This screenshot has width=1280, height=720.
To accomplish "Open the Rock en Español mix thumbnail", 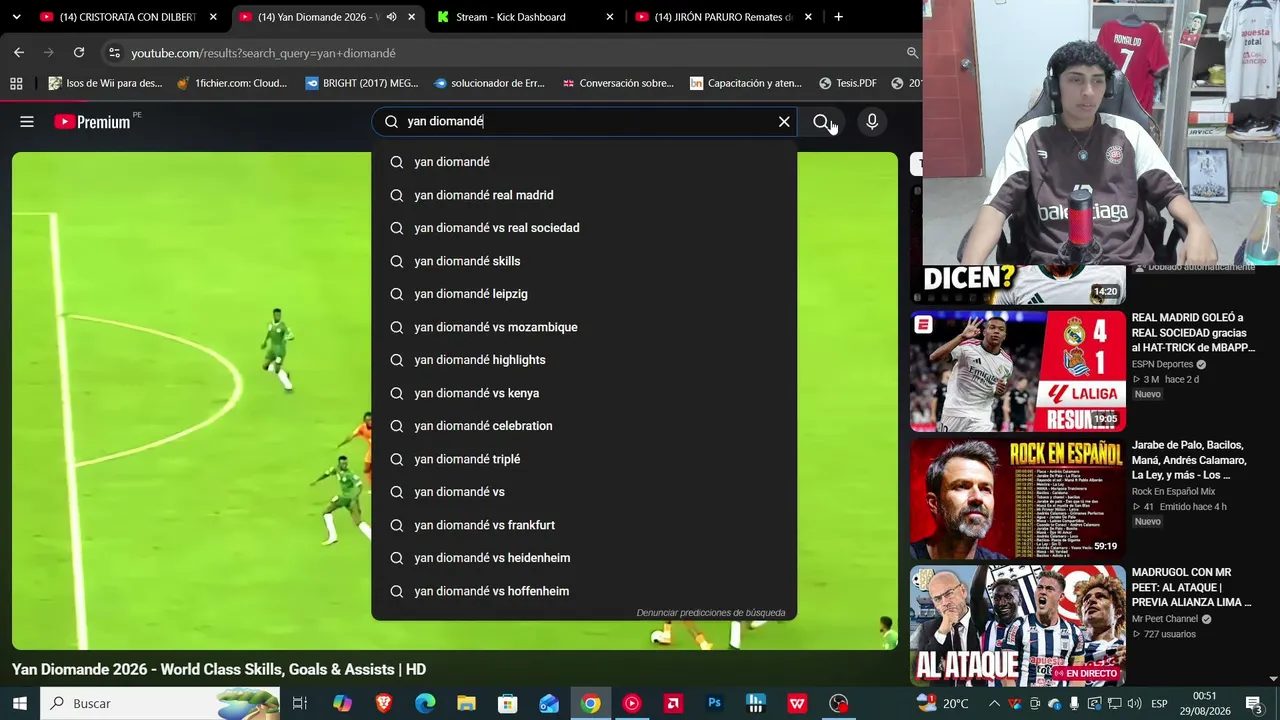I will (1018, 499).
